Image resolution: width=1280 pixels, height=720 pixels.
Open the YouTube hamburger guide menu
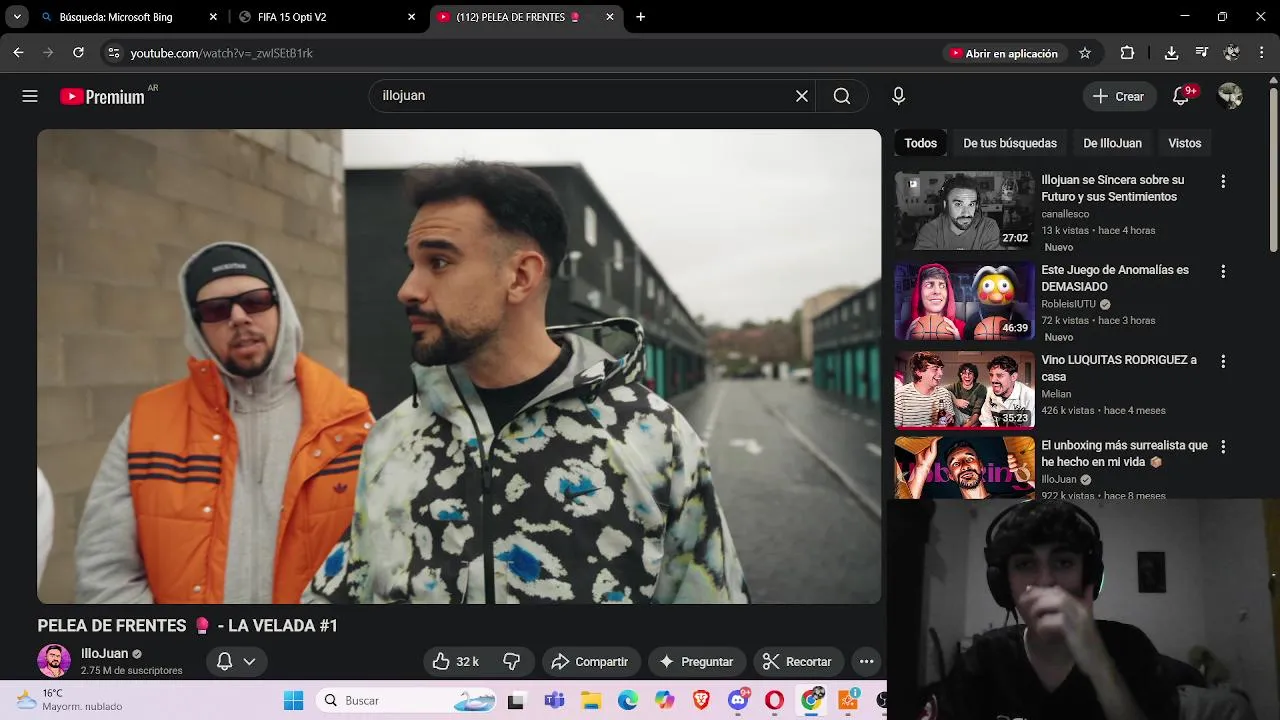(x=30, y=96)
